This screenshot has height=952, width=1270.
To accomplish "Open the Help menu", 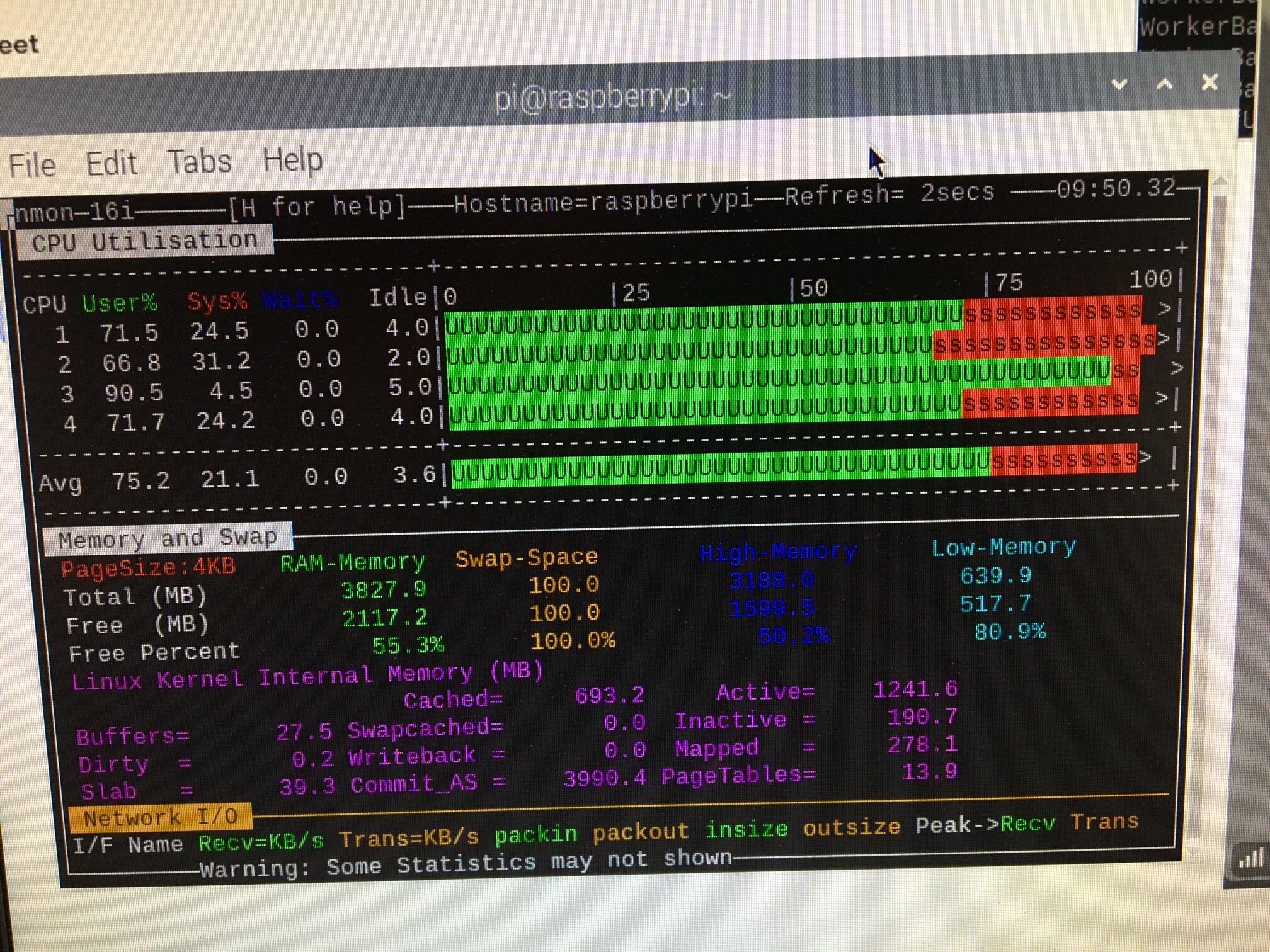I will (292, 160).
